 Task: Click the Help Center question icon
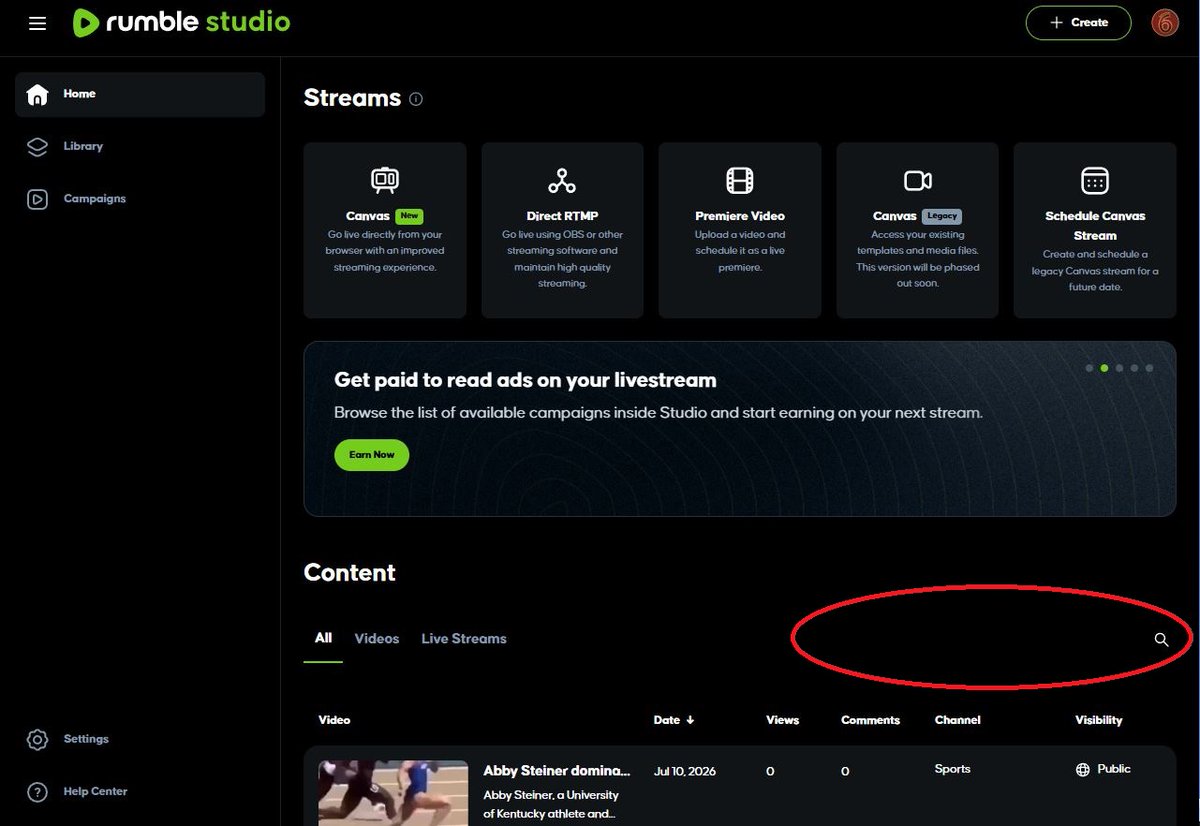37,792
